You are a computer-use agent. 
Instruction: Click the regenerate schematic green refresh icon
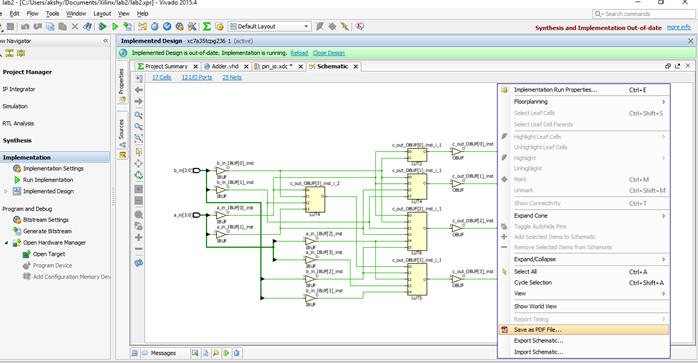tap(139, 175)
